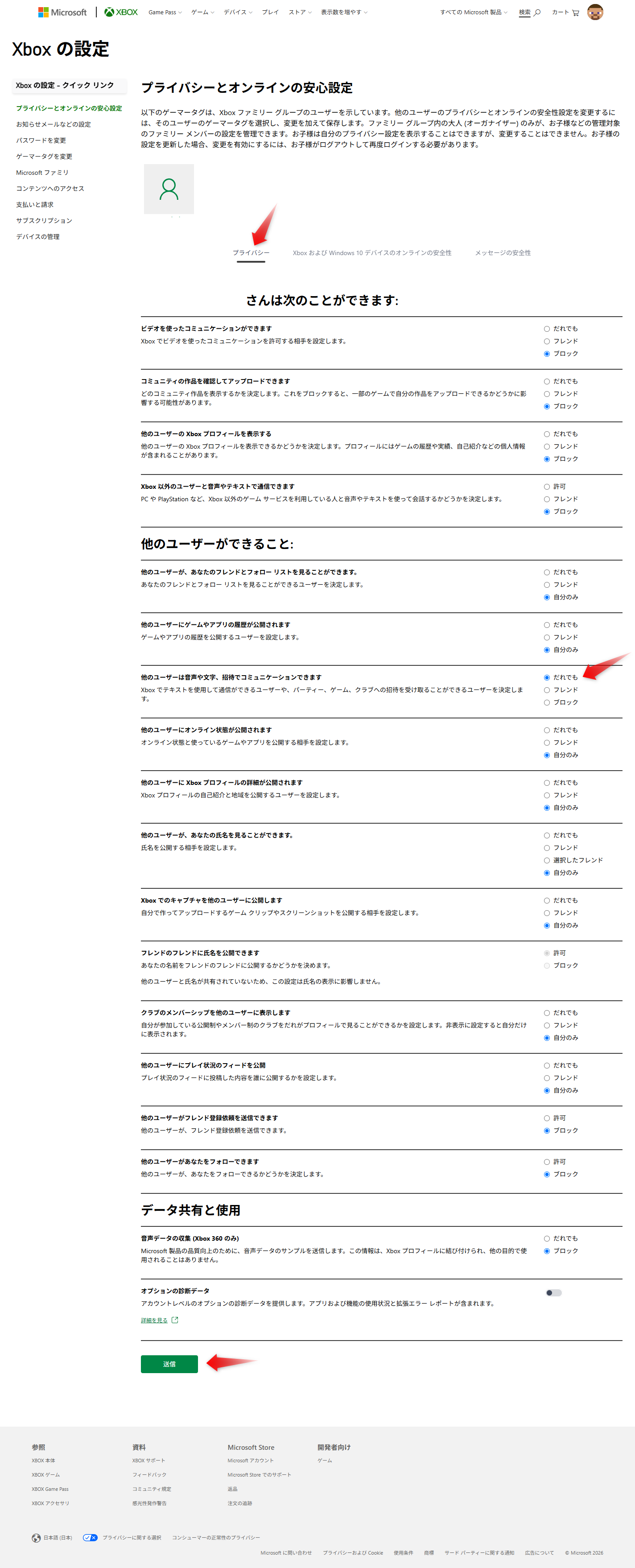This screenshot has height=1568, width=635.
Task: Open the account avatar in the header
Action: (x=595, y=12)
